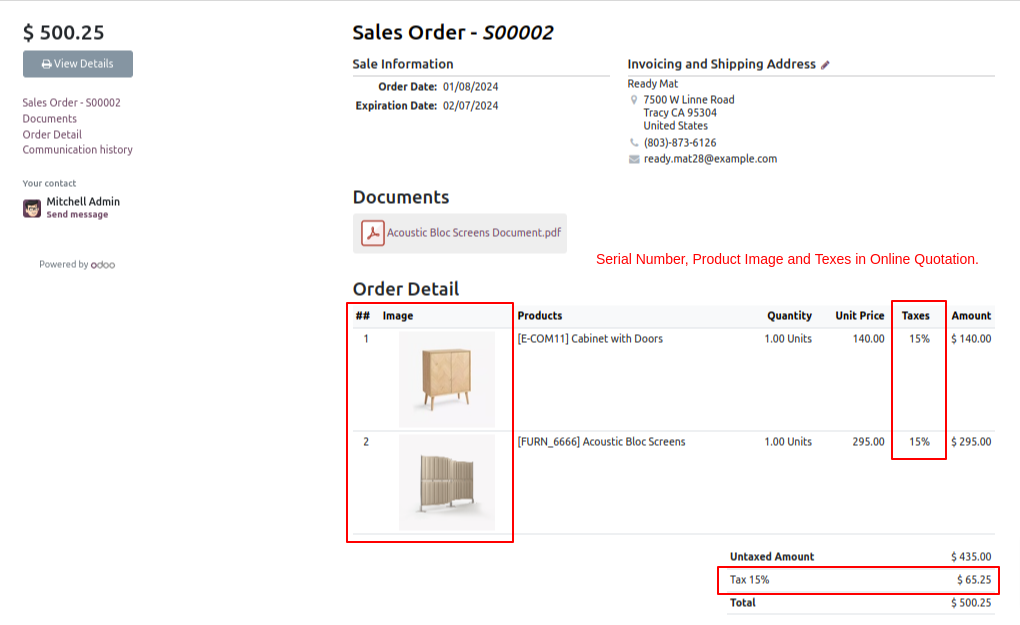
Task: Open Communication history sidebar link
Action: [77, 150]
